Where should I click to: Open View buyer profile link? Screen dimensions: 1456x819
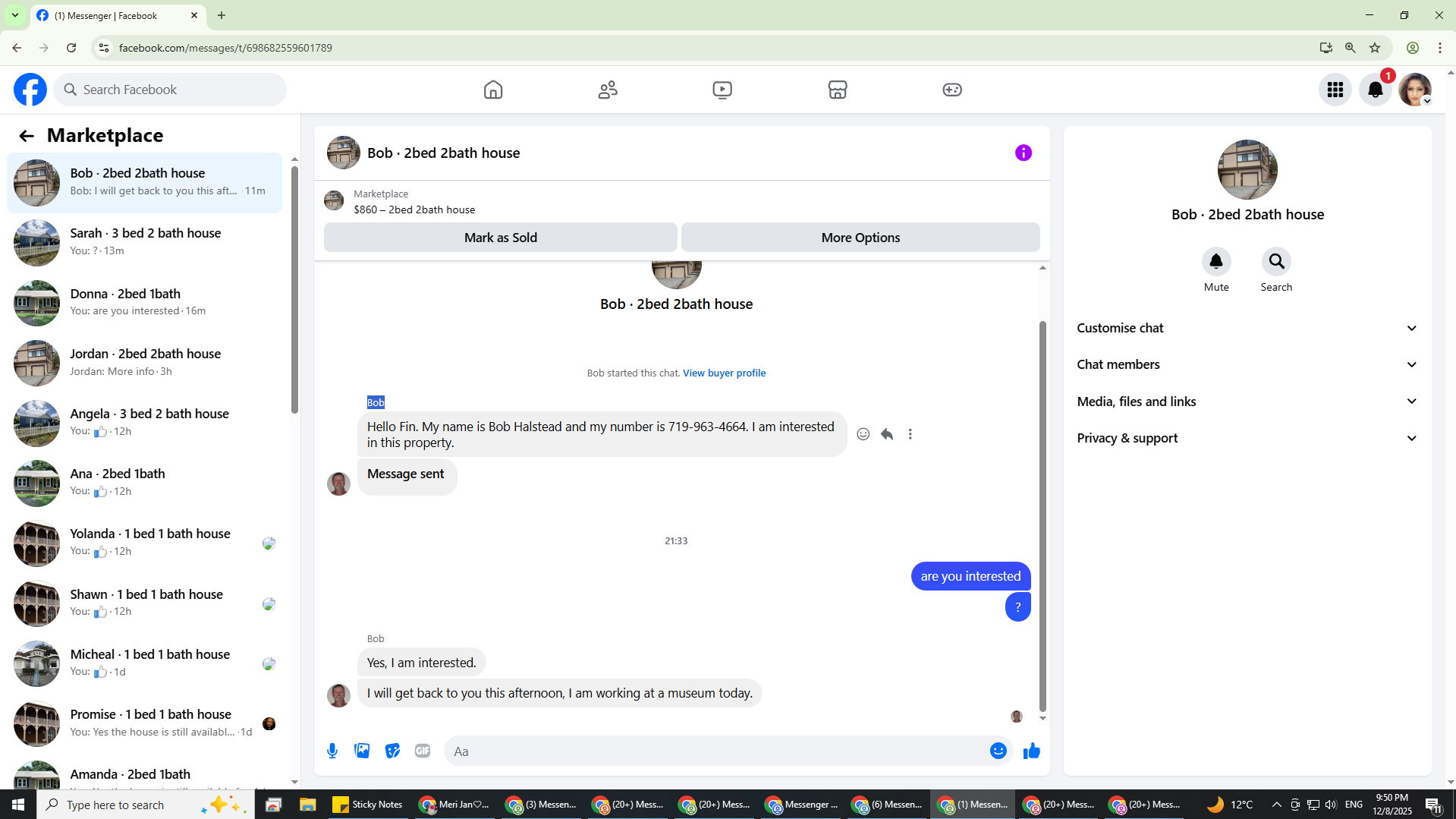[724, 373]
